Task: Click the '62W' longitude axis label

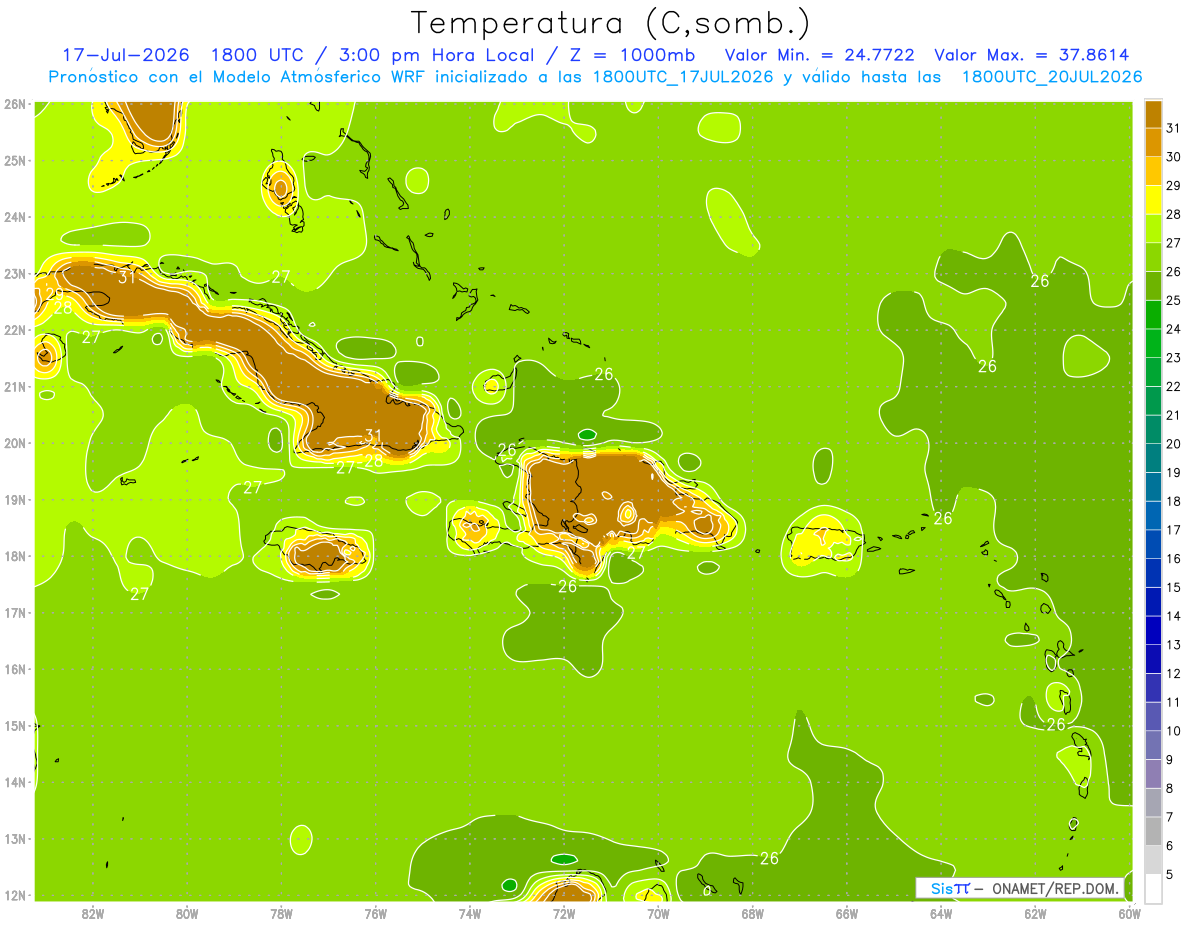Action: (x=1035, y=913)
